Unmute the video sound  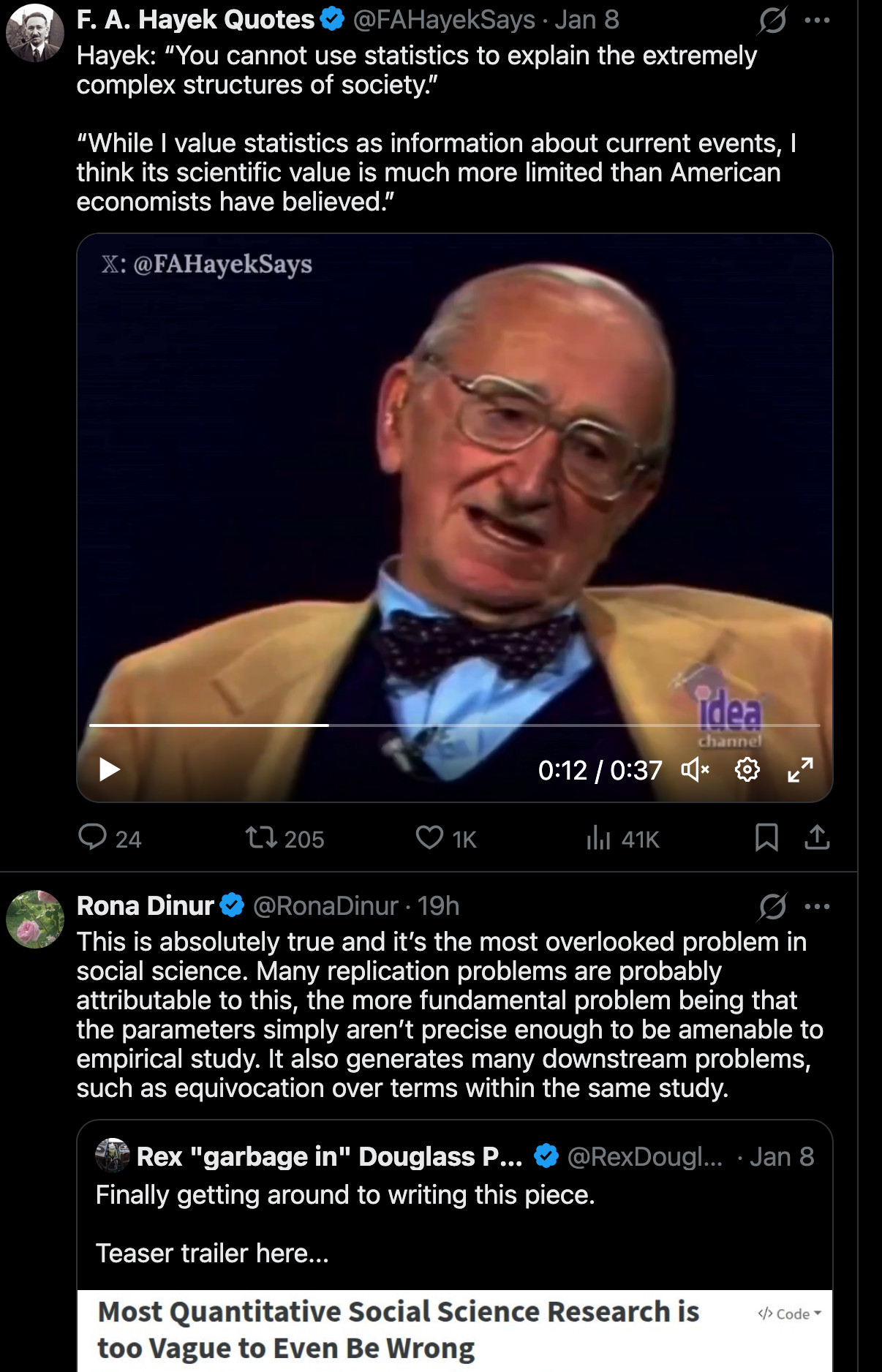[x=695, y=769]
